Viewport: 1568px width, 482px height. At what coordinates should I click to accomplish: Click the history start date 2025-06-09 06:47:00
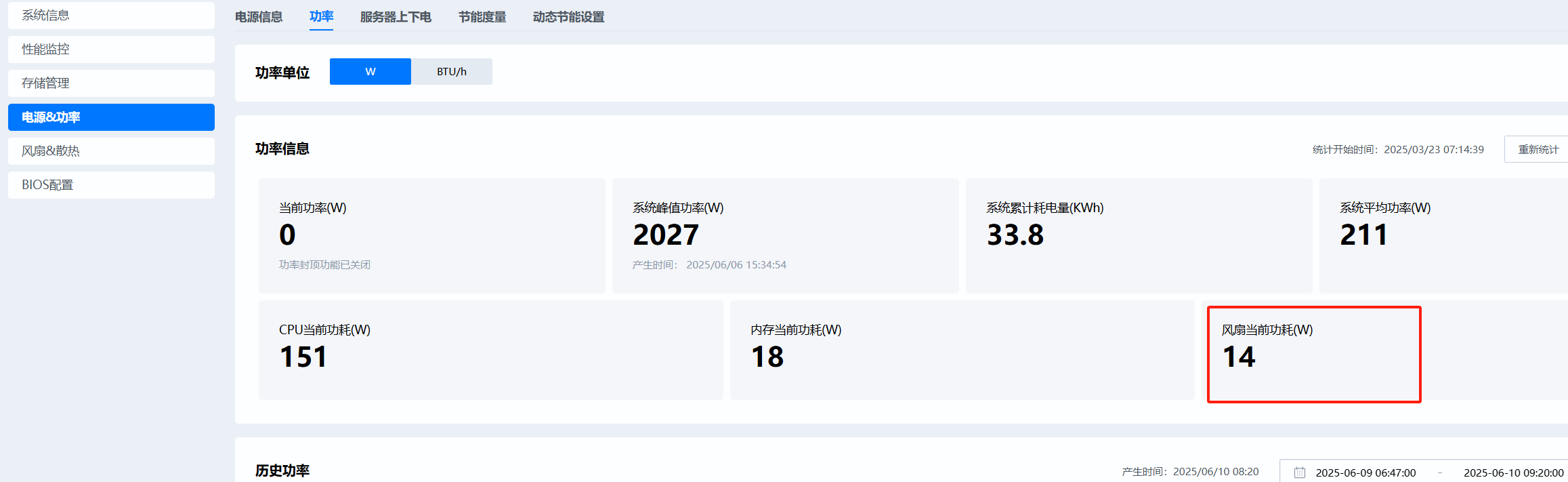1365,473
